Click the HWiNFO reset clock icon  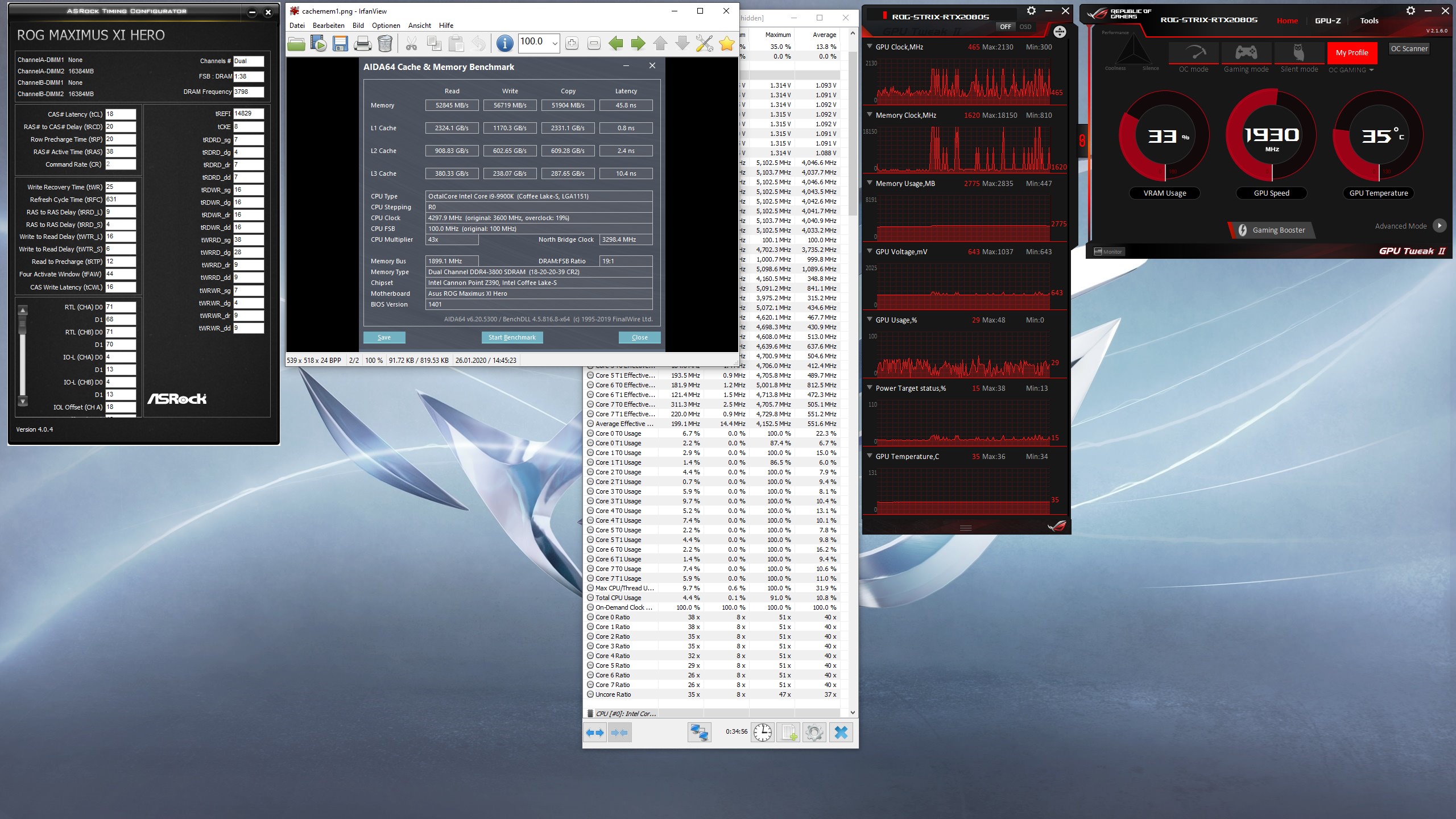[763, 733]
